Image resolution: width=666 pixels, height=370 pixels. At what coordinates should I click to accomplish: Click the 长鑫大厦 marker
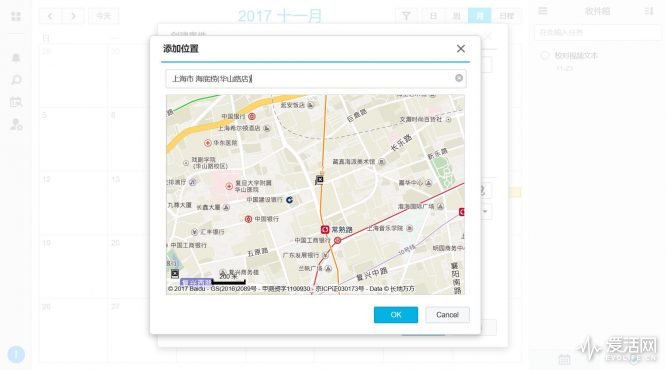pos(226,207)
